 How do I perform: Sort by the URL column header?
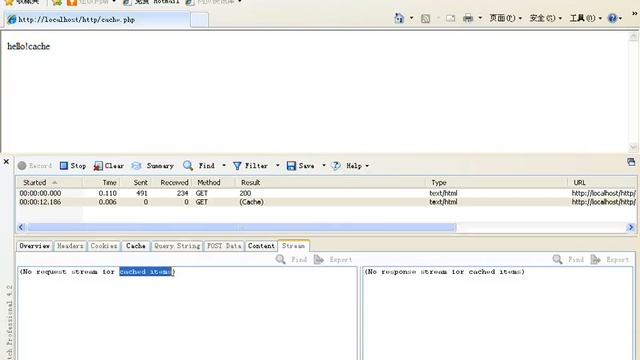[602, 182]
